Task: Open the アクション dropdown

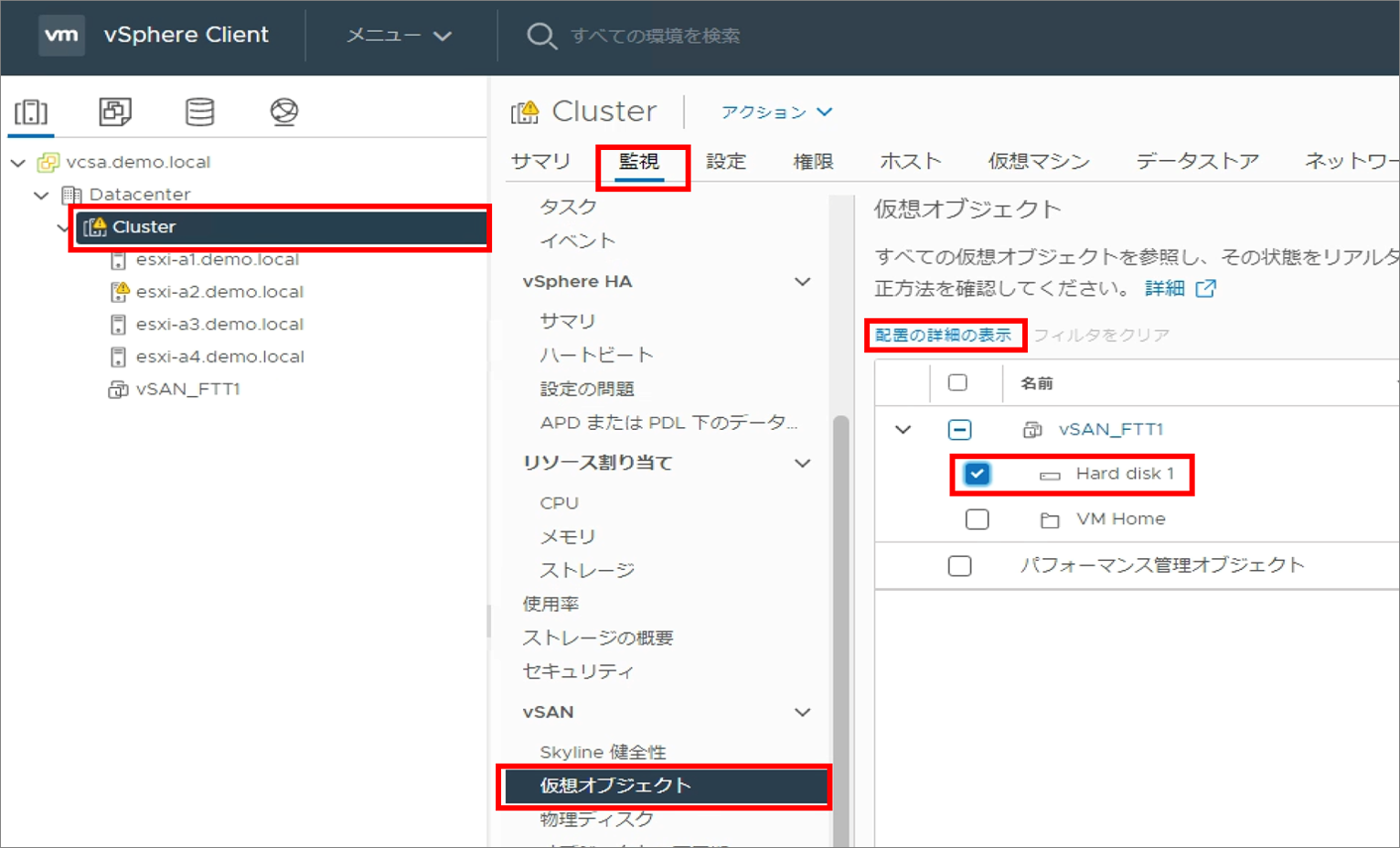Action: [776, 112]
